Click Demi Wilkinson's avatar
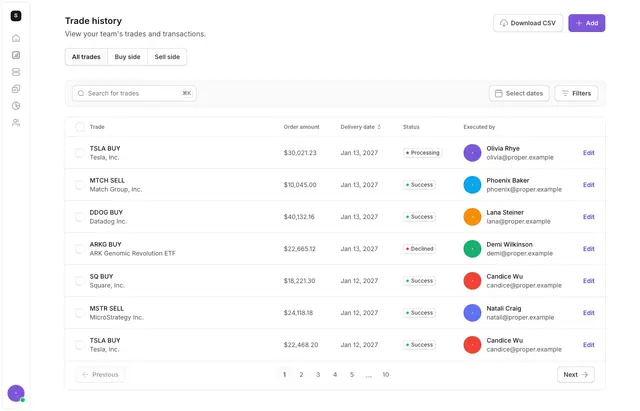 pos(472,249)
